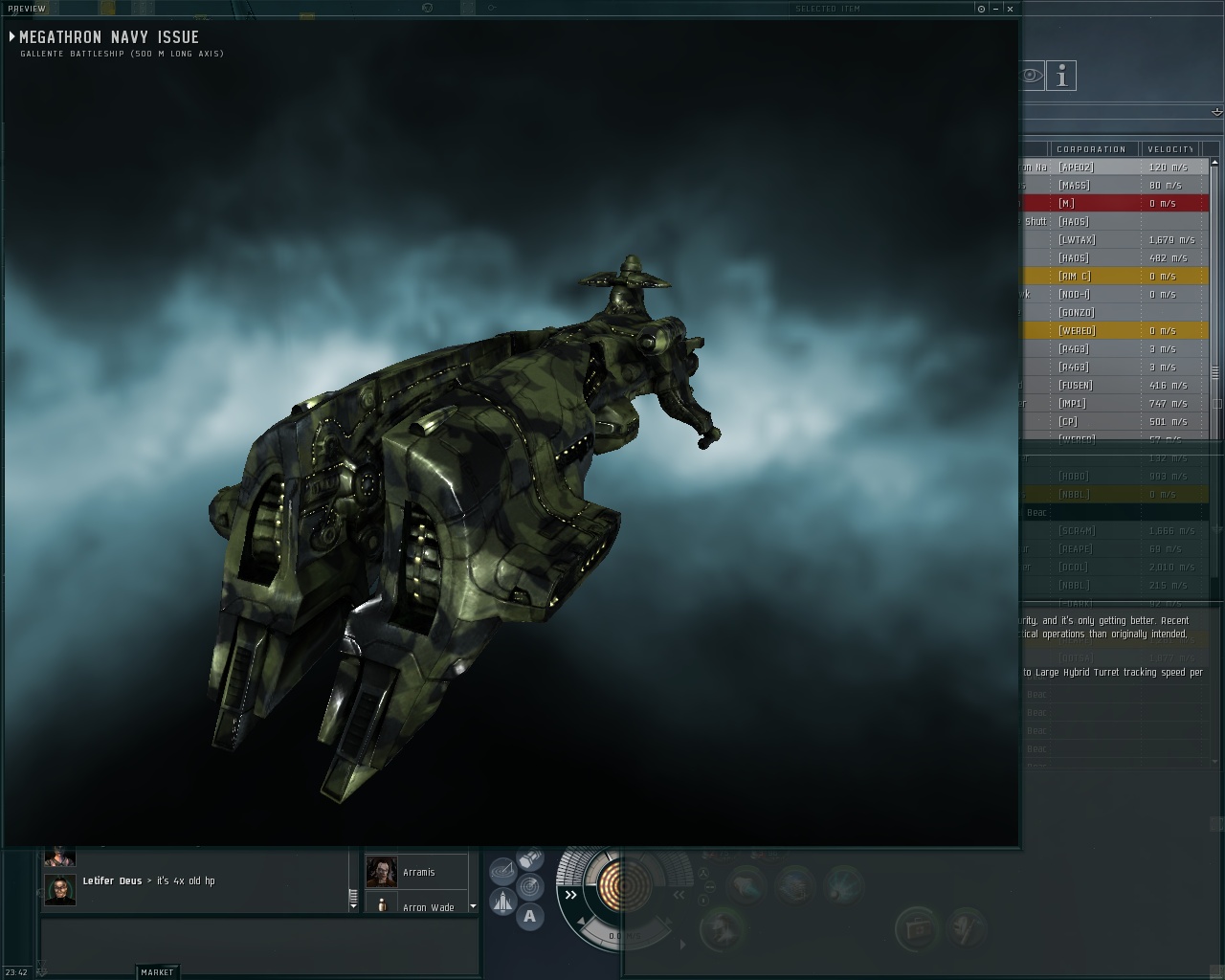This screenshot has height=980, width=1225.
Task: Click the overview scrollbar up arrow
Action: [x=1215, y=164]
